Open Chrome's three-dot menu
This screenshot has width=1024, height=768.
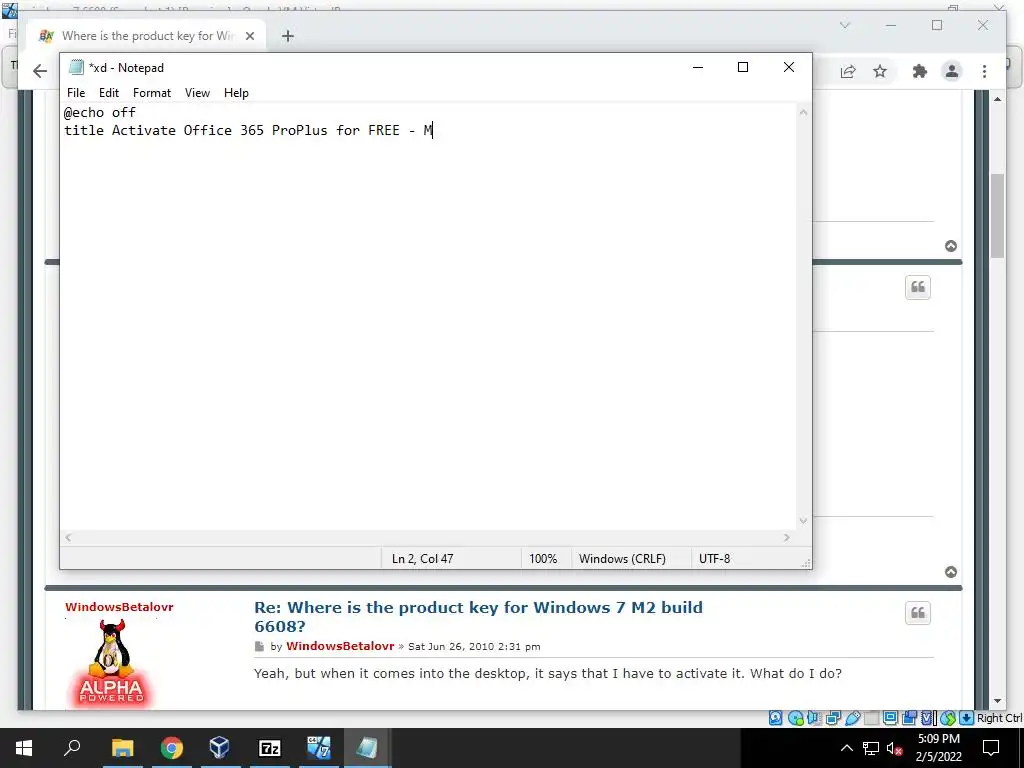pyautogui.click(x=984, y=71)
